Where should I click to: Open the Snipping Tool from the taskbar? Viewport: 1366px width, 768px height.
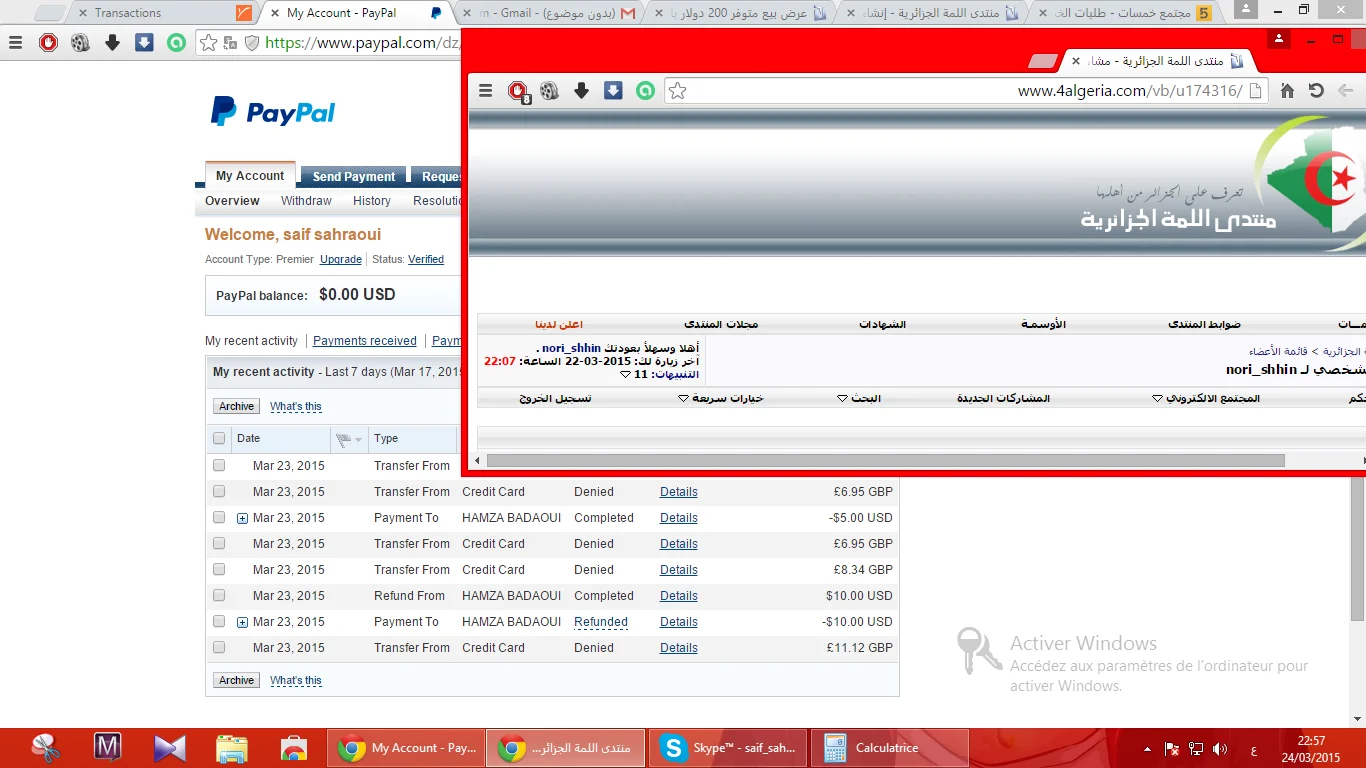tap(45, 748)
